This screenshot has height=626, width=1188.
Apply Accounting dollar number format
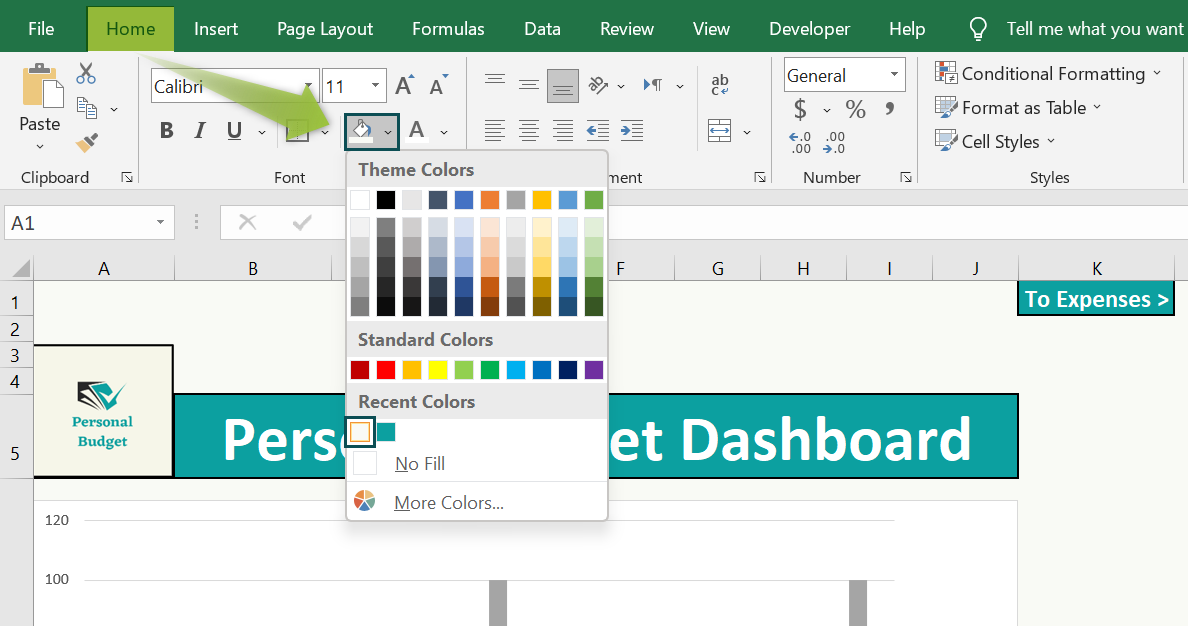pos(800,110)
